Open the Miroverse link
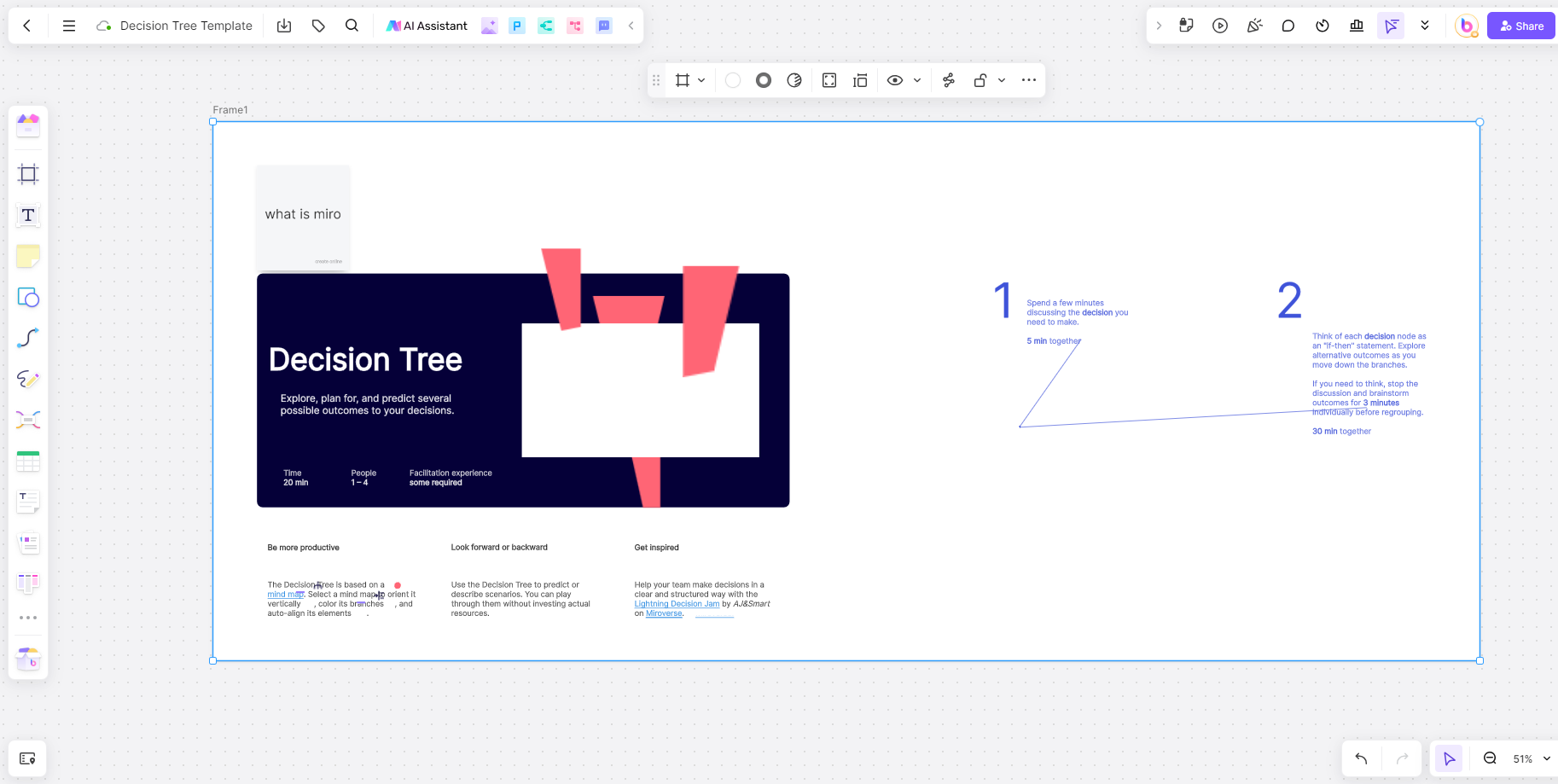The image size is (1558, 784). tap(664, 613)
